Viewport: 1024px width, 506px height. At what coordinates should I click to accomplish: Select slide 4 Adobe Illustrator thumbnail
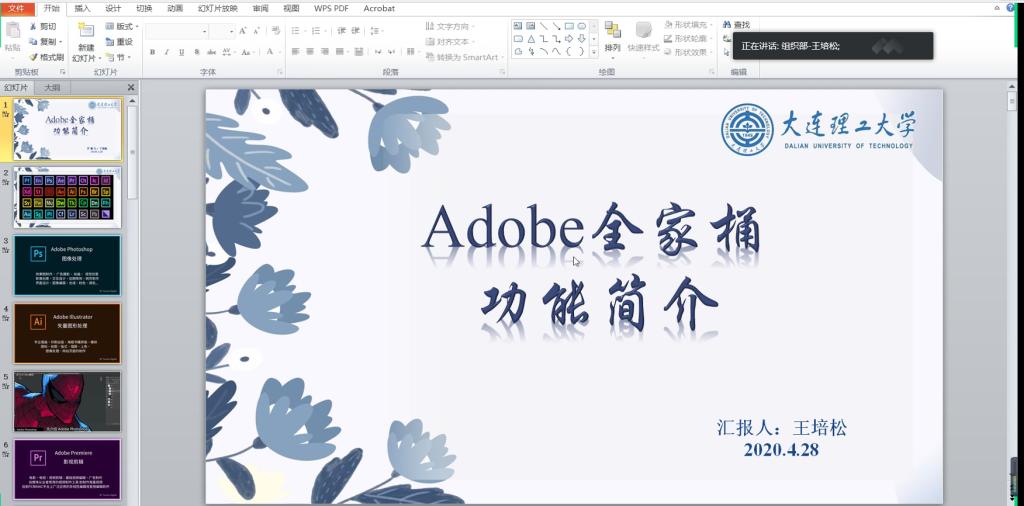pos(67,333)
